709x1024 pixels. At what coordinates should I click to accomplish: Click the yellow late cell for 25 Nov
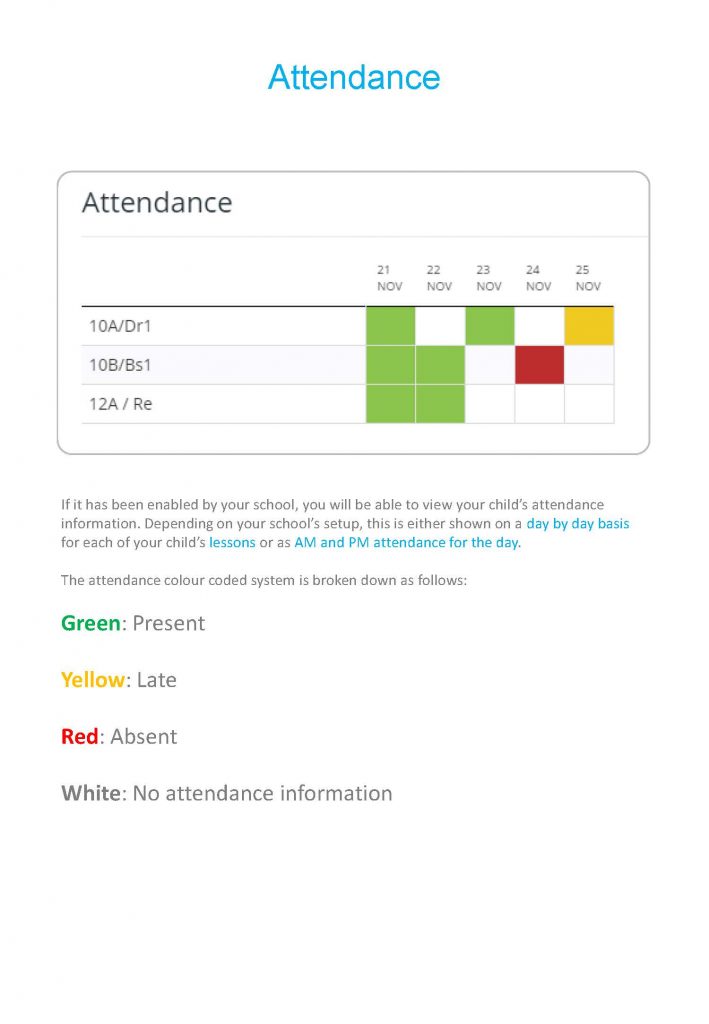589,326
